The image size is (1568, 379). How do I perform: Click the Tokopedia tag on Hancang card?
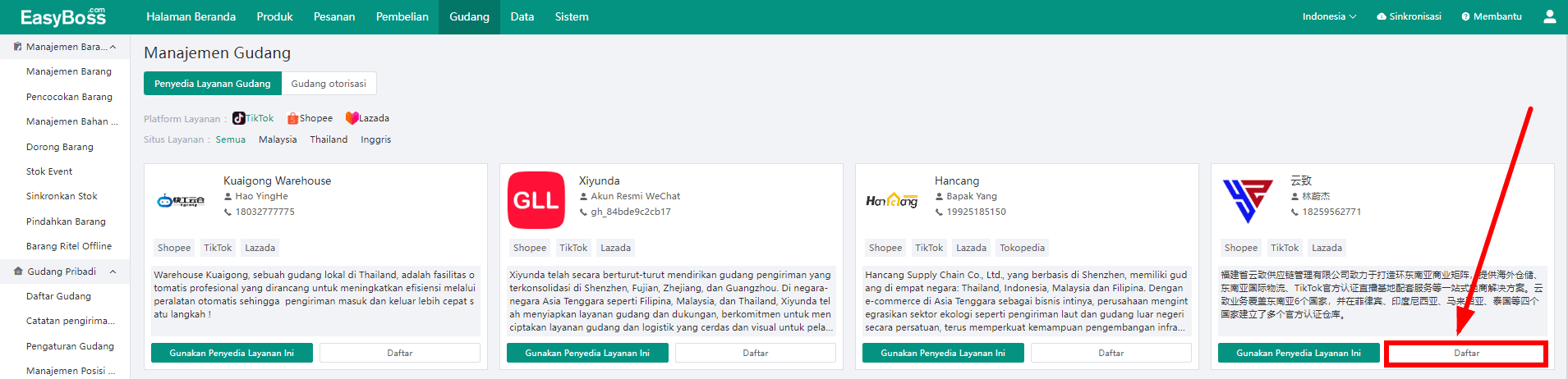pos(1022,248)
